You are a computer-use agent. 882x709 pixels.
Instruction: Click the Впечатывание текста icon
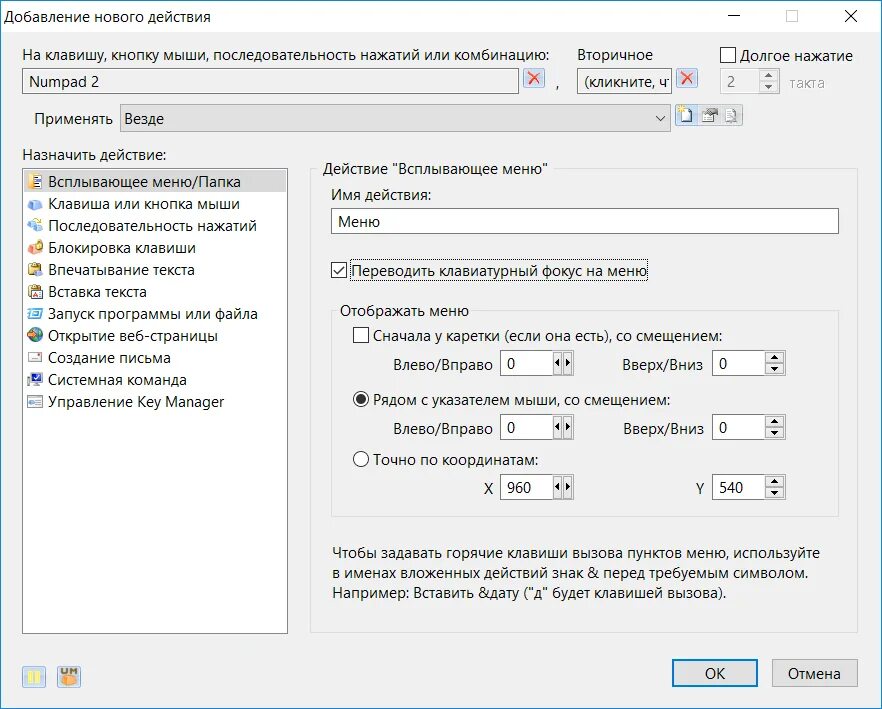point(35,270)
